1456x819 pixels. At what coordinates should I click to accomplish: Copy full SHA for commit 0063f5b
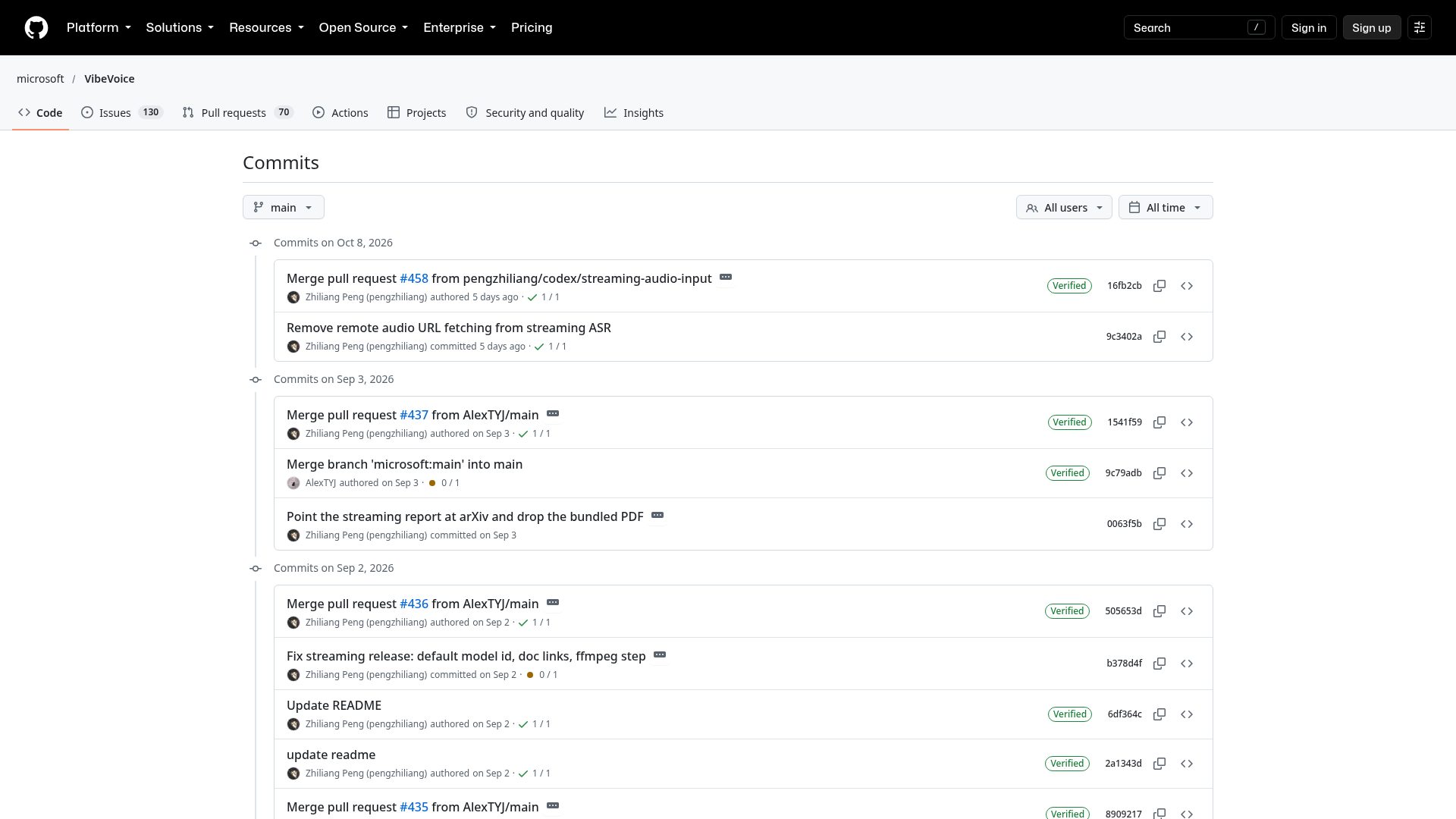point(1159,524)
